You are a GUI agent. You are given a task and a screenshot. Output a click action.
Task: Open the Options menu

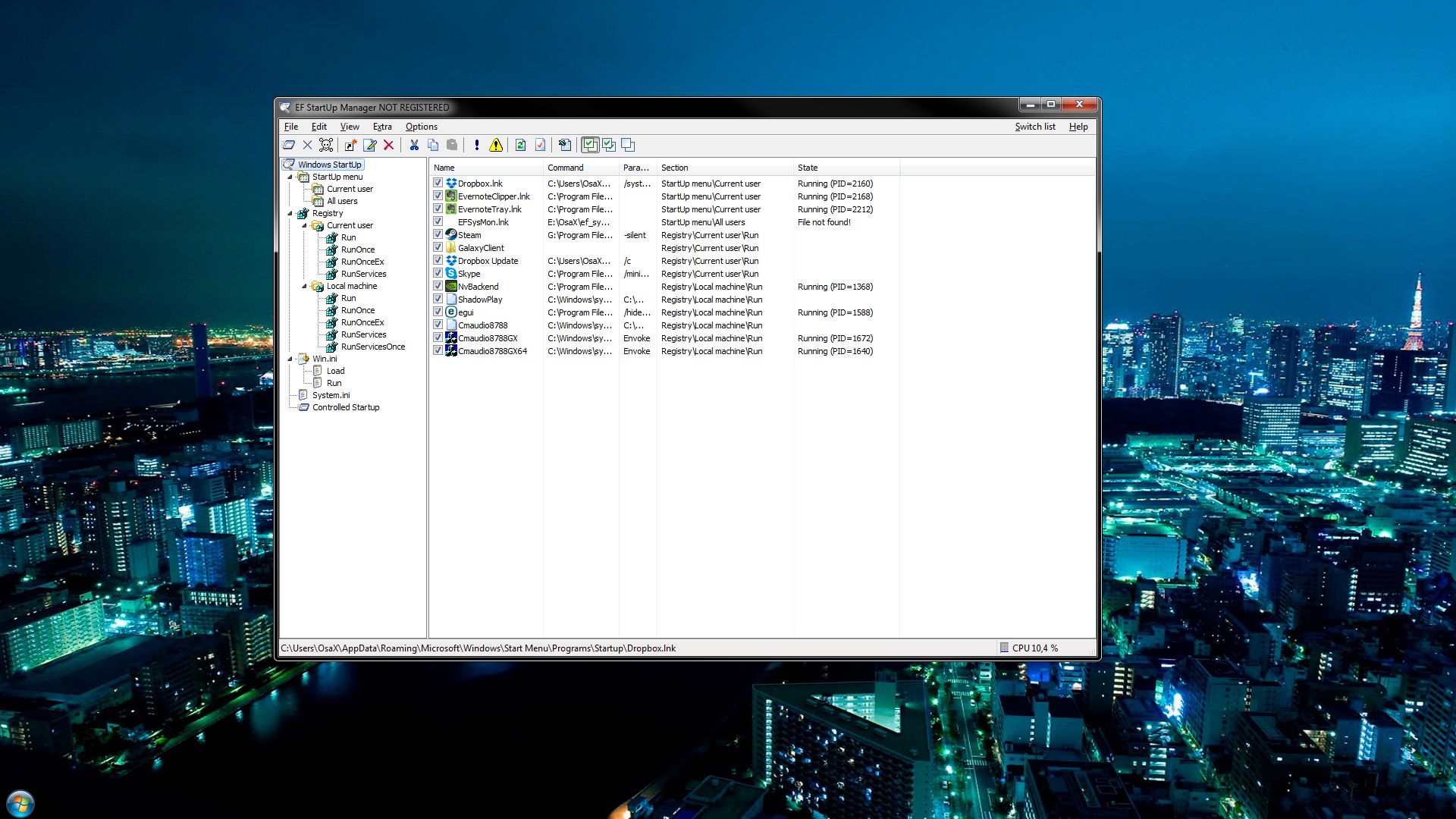pos(421,127)
